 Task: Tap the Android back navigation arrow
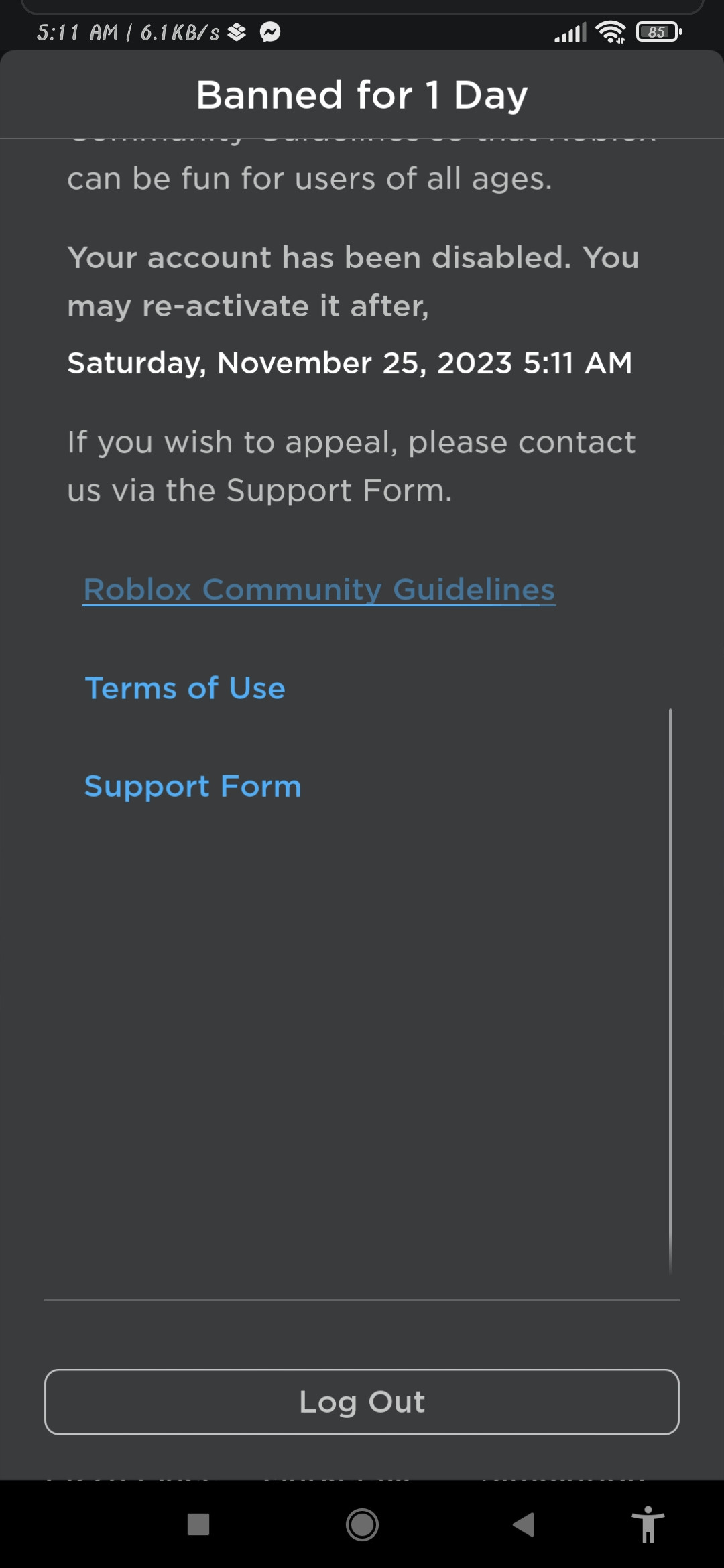524,1524
